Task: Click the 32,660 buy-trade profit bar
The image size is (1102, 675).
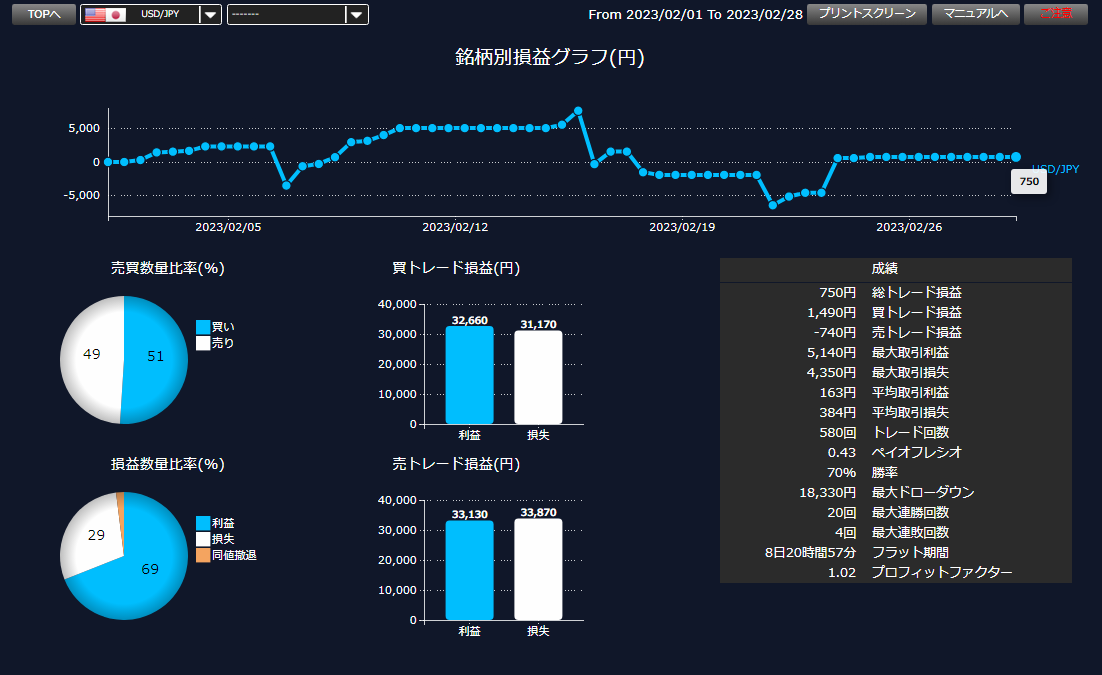Action: click(469, 375)
